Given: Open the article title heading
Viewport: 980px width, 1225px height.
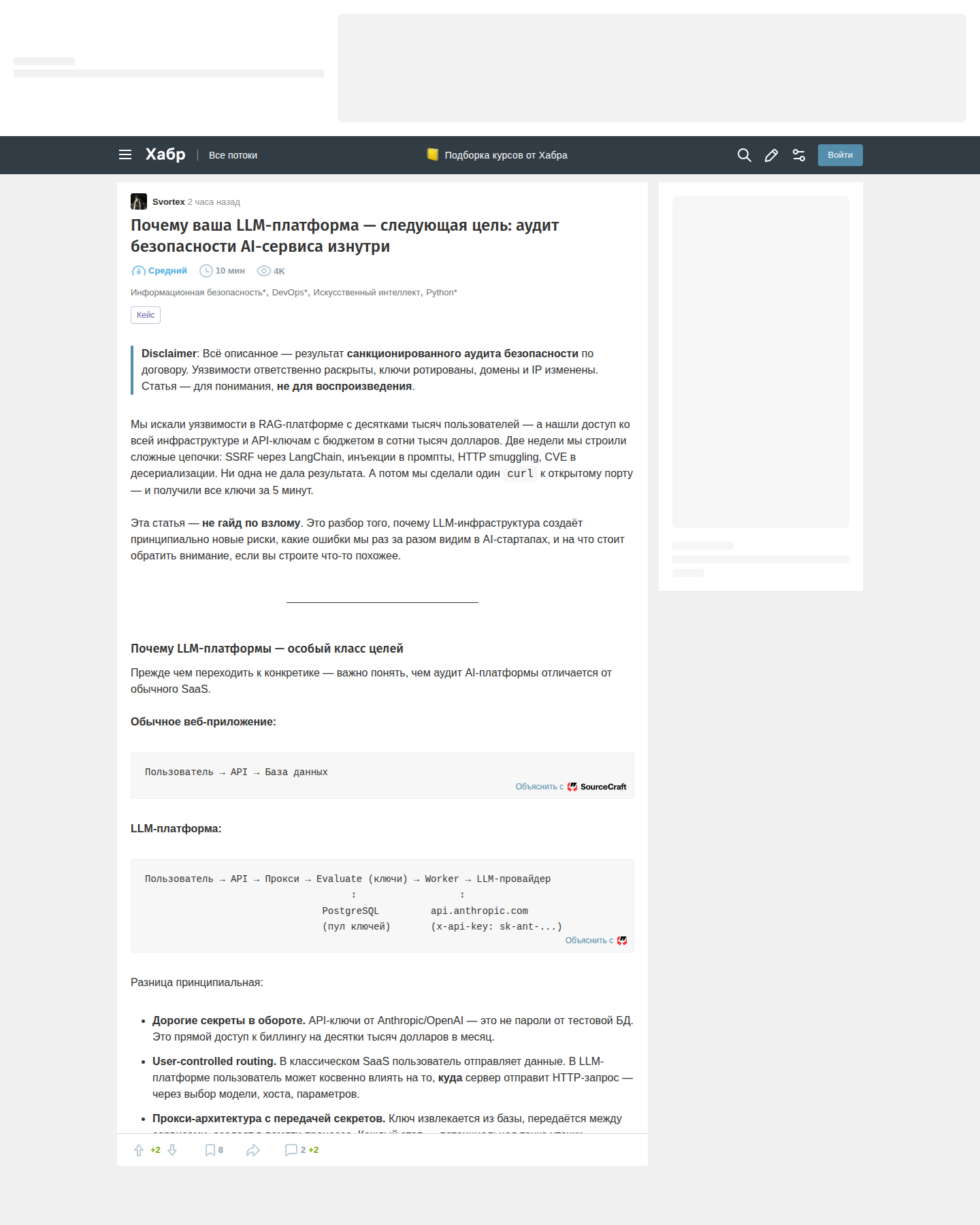Looking at the screenshot, I should coord(344,235).
